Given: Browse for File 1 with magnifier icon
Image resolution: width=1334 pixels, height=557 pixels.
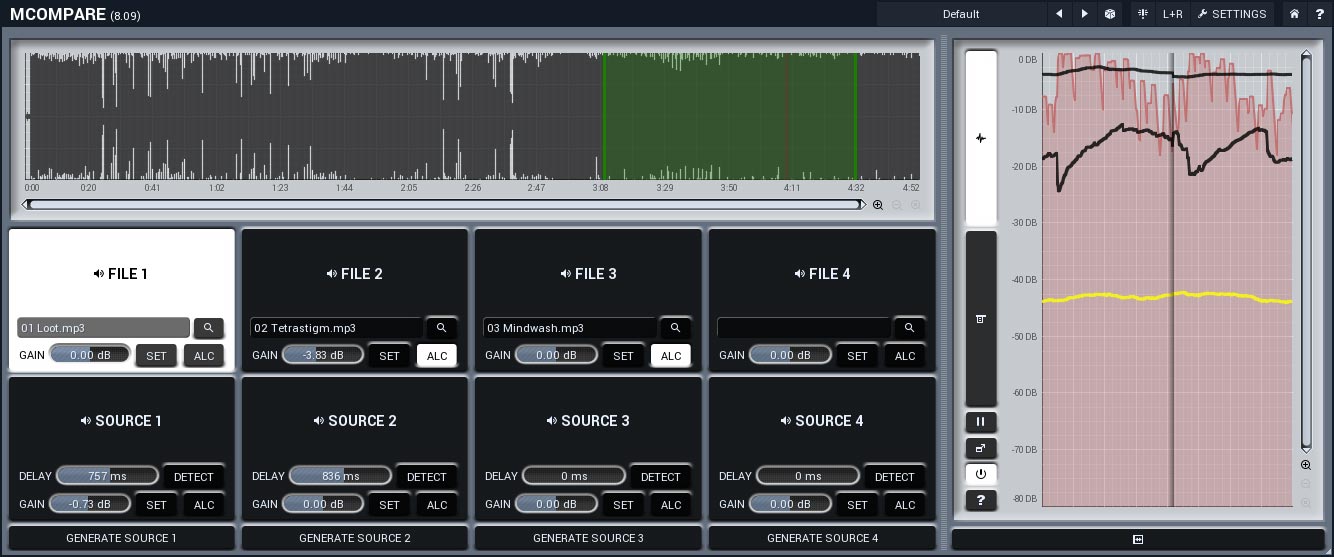Looking at the screenshot, I should click(209, 328).
